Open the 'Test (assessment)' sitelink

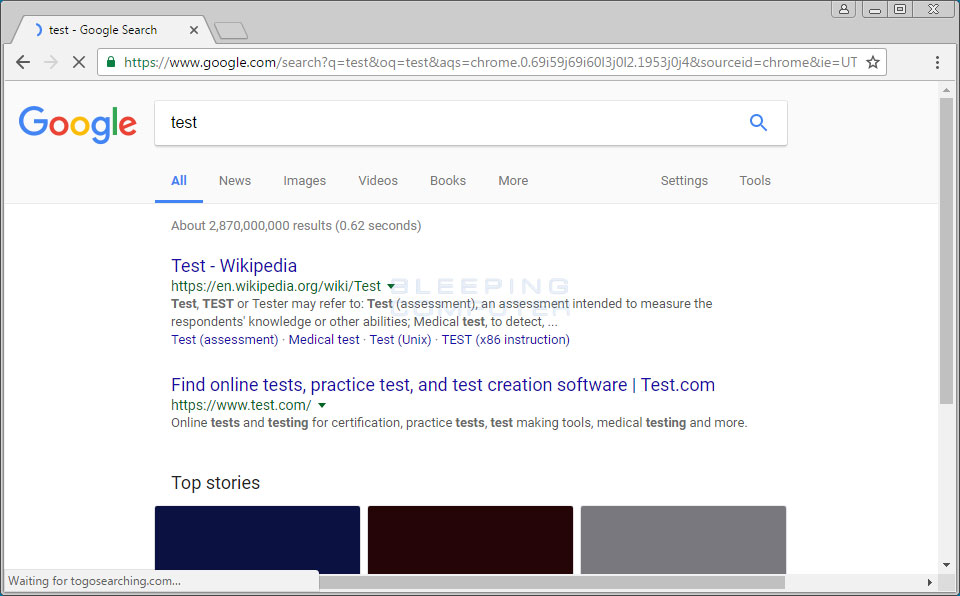click(225, 339)
